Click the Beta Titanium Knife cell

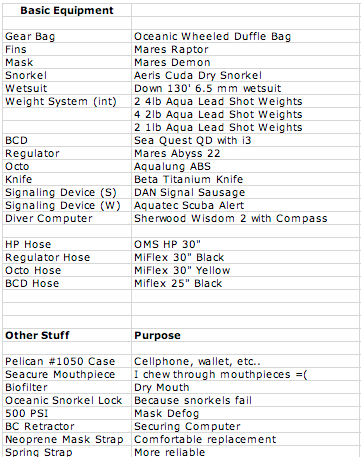pyautogui.click(x=246, y=179)
